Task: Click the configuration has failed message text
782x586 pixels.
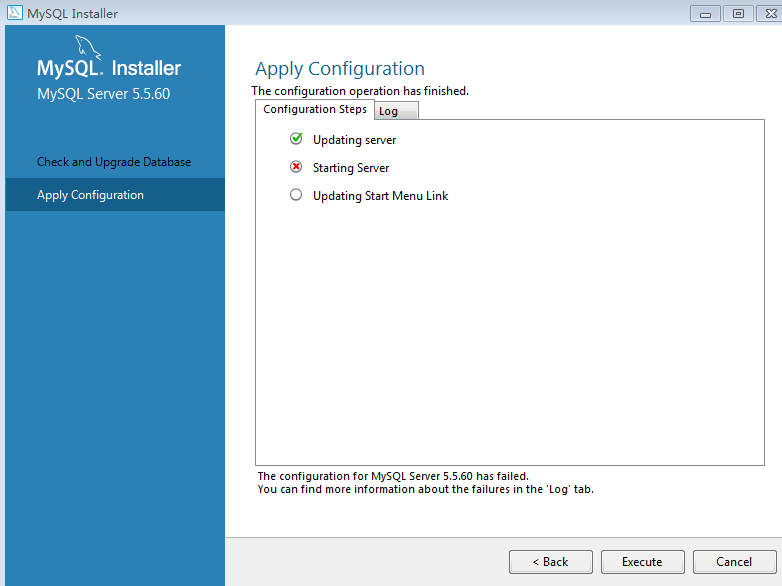Action: (x=393, y=476)
